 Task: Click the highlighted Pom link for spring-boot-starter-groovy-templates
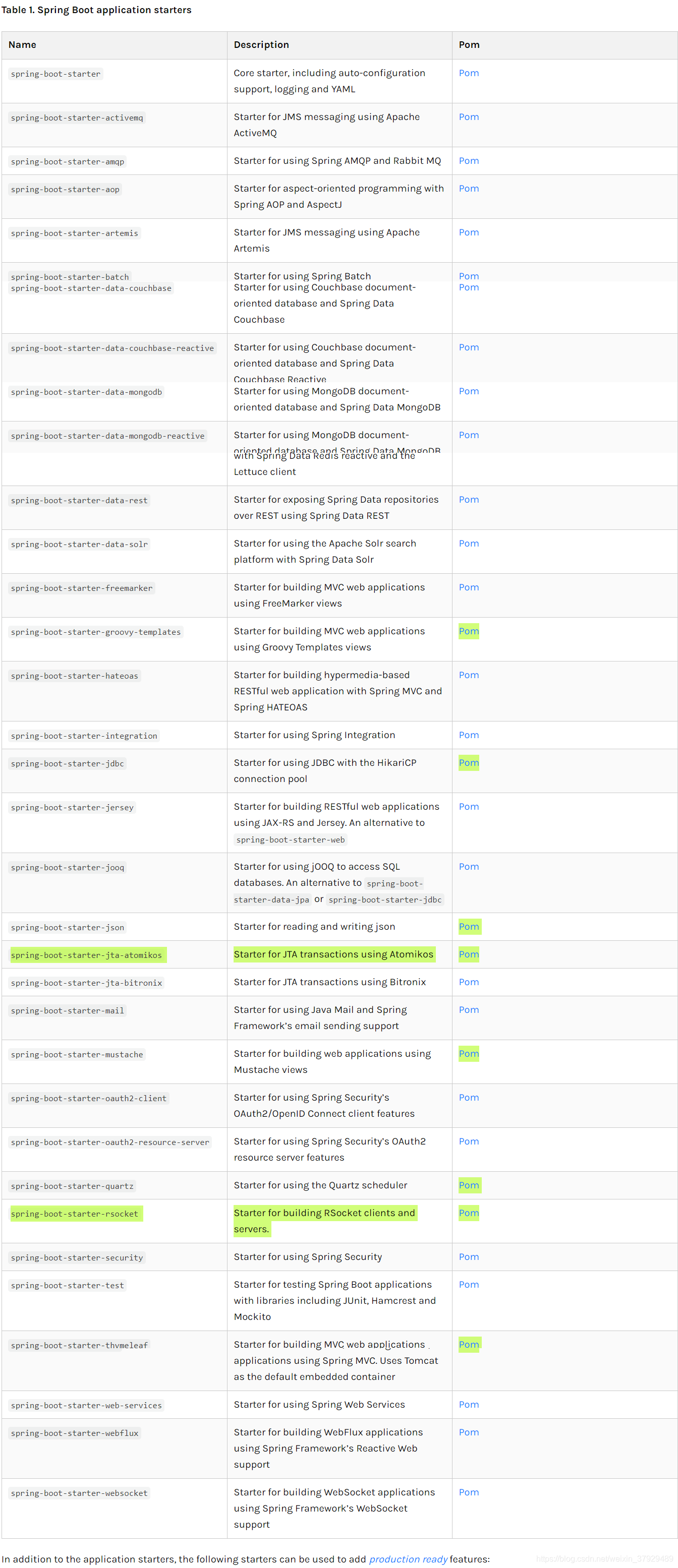[x=469, y=631]
